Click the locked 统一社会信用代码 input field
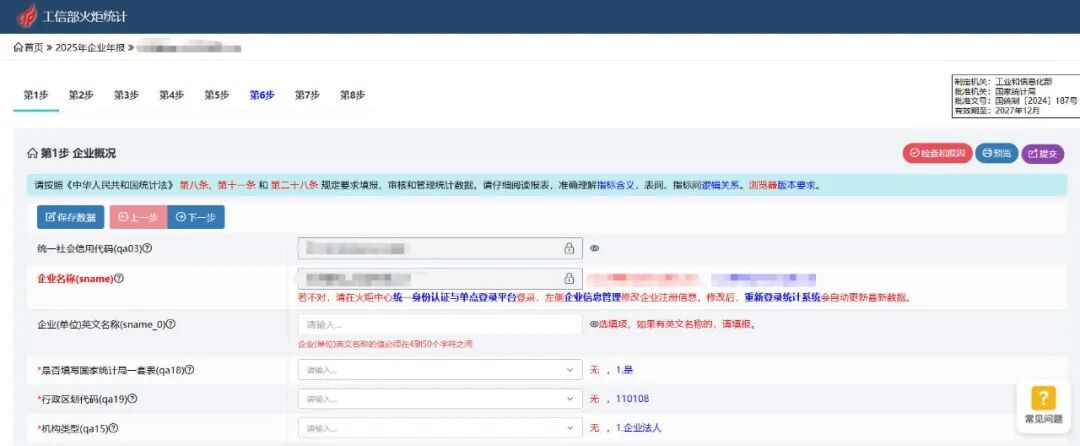This screenshot has width=1080, height=446. point(440,248)
